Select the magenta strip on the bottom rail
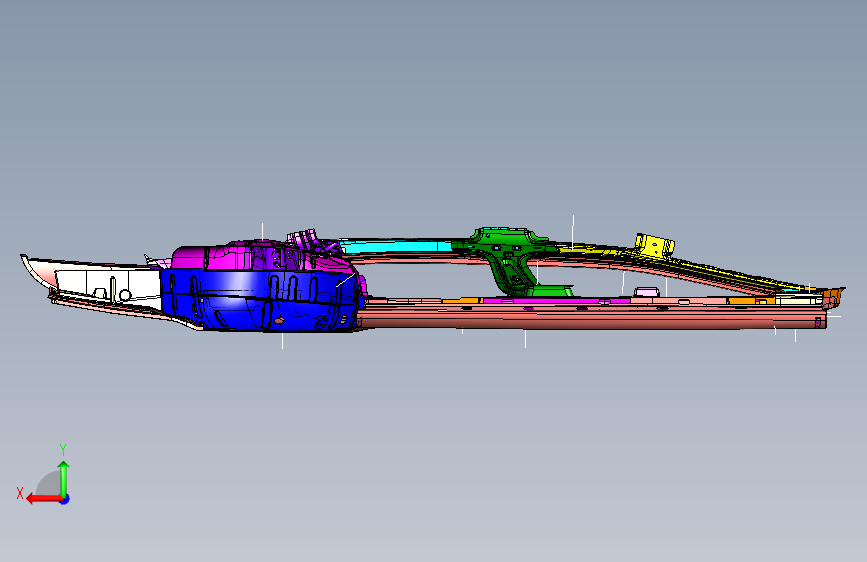This screenshot has height=562, width=867. pyautogui.click(x=556, y=301)
